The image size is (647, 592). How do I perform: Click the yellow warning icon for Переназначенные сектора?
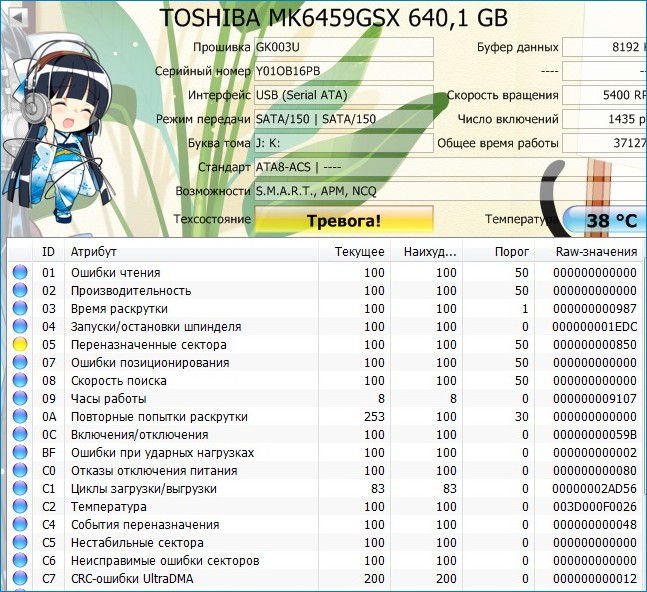[19, 345]
